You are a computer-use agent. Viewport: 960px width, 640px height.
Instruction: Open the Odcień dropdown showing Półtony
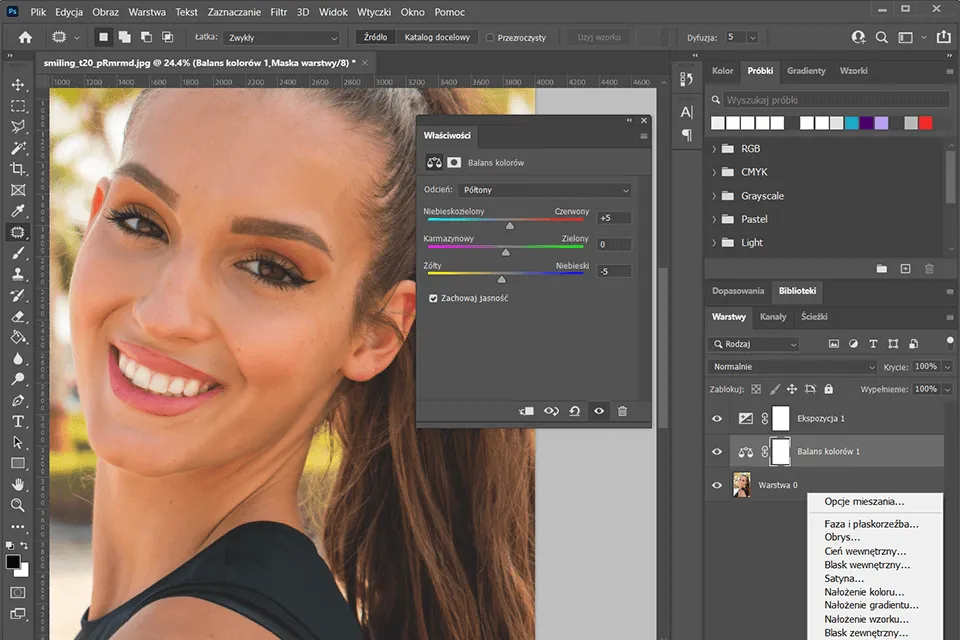point(545,190)
